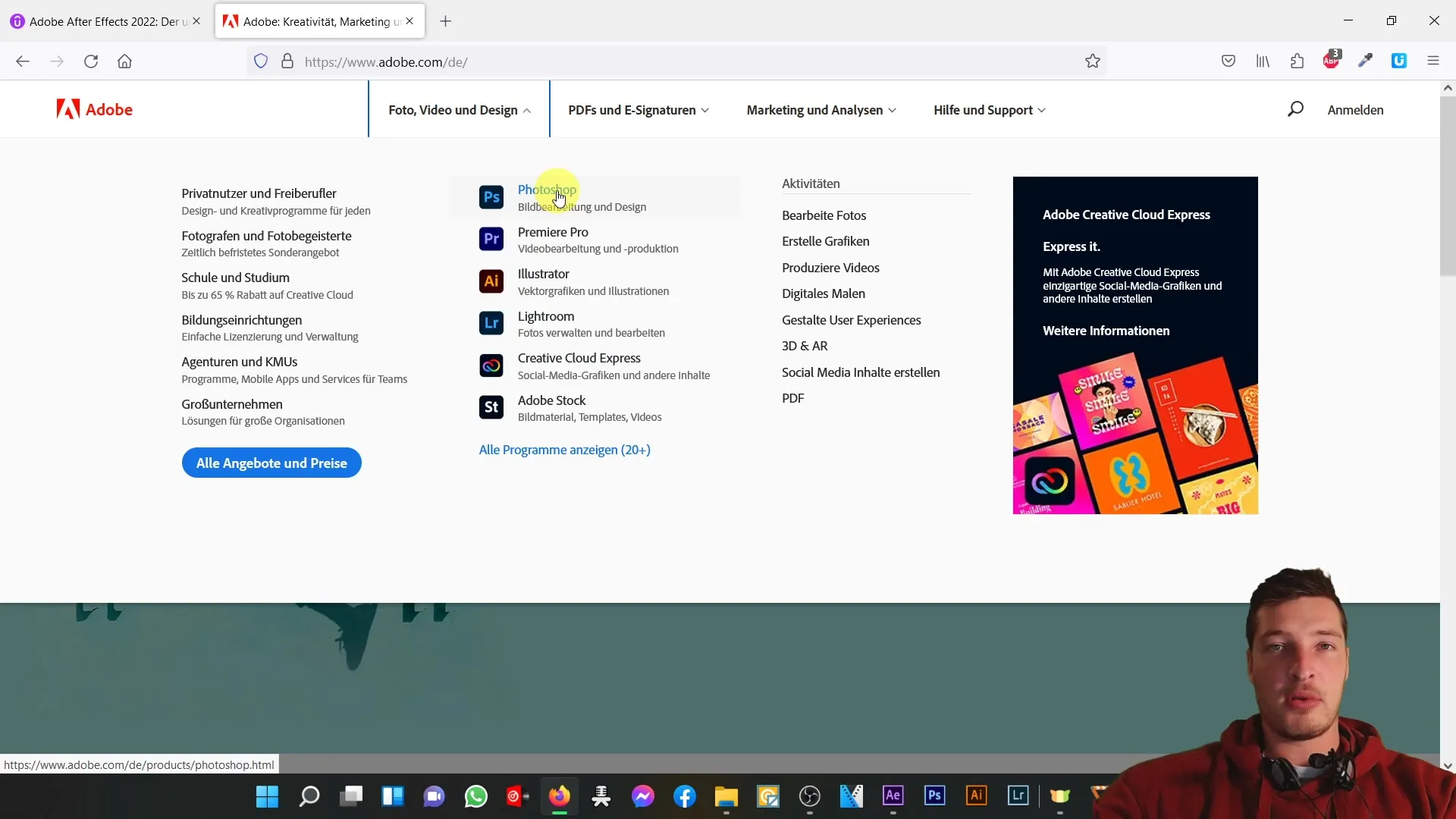Screen dimensions: 1456x819
Task: Go back with browser back arrow
Action: tap(23, 61)
